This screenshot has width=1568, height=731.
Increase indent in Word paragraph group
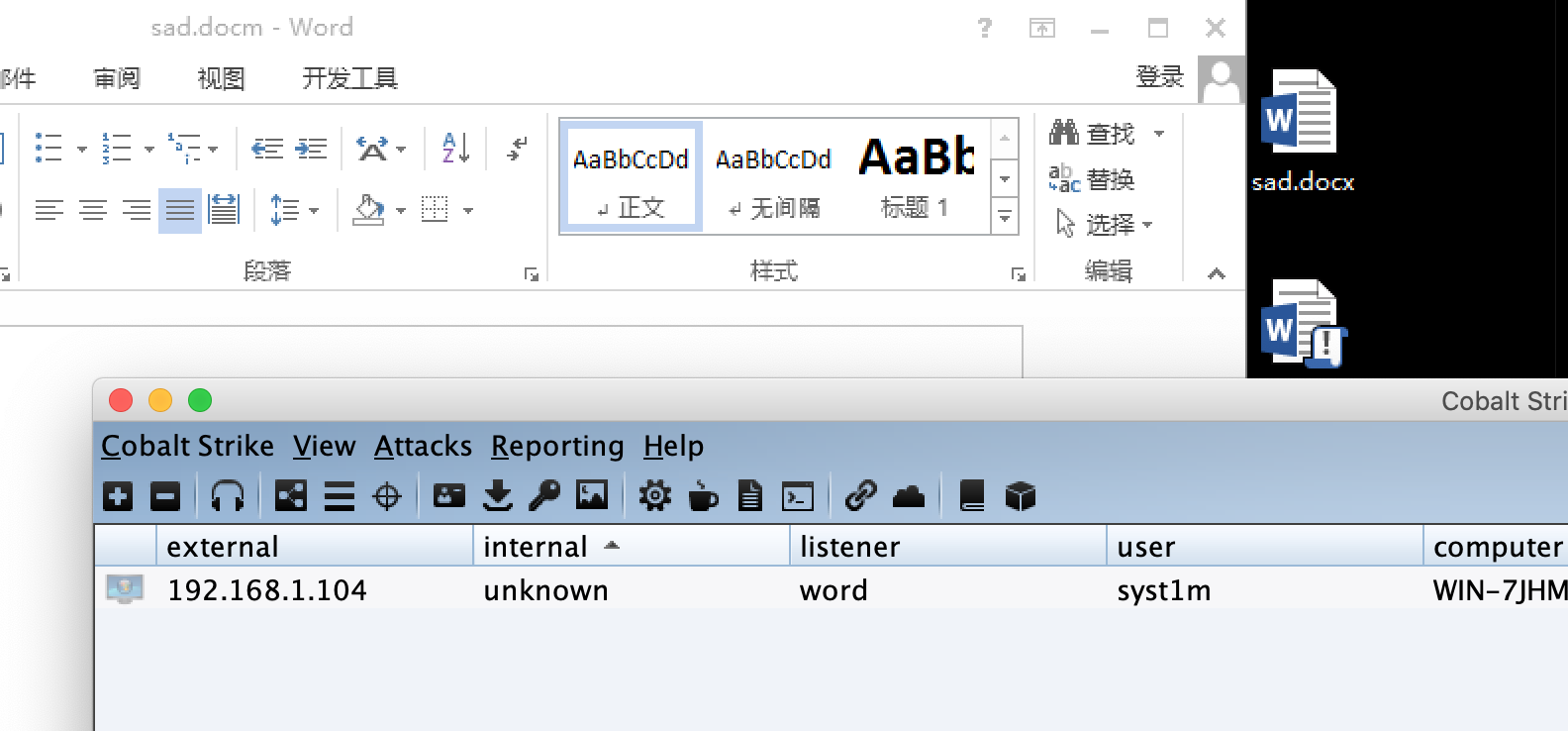click(311, 149)
